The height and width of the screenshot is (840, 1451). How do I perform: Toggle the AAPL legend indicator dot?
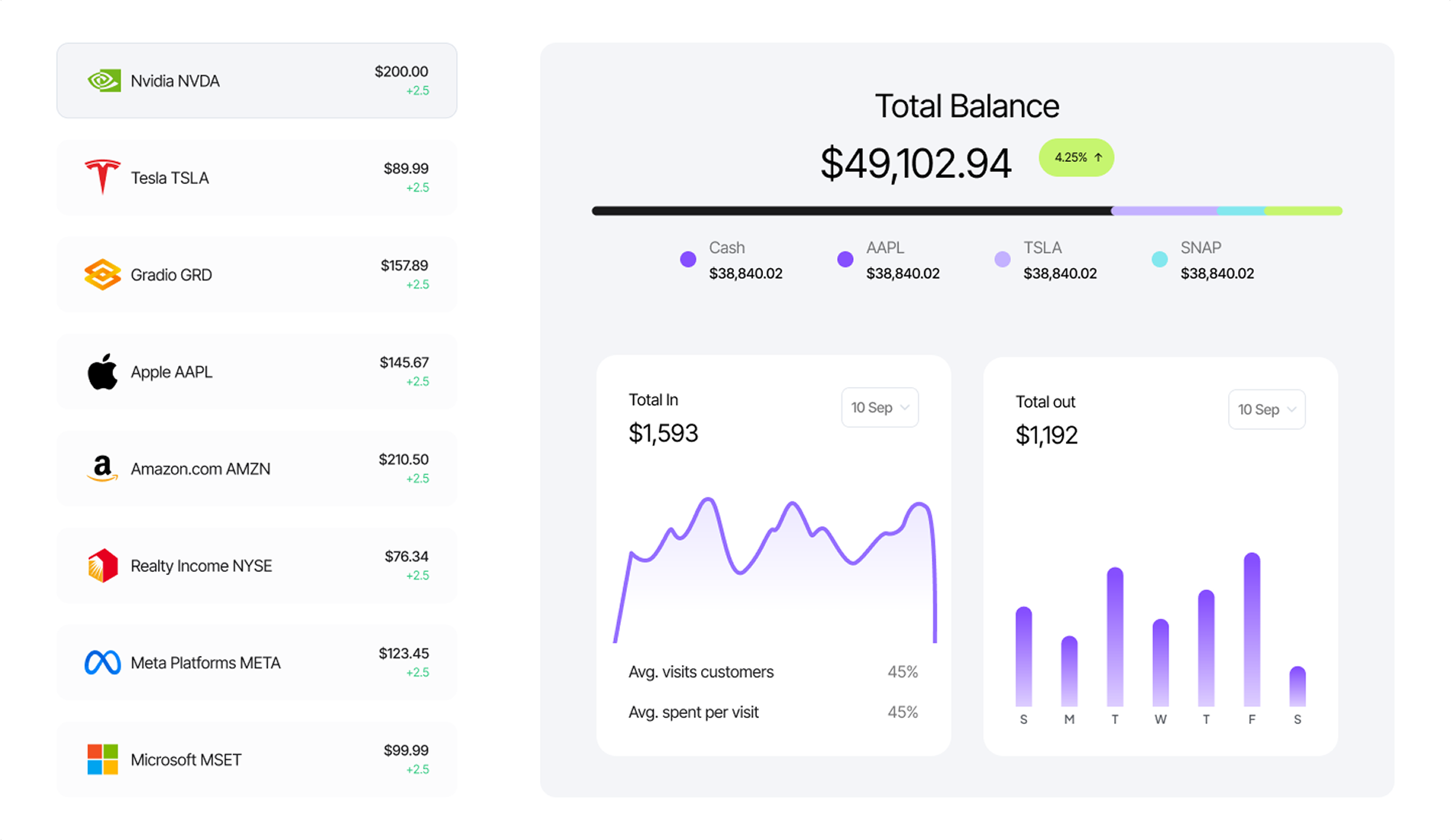click(845, 260)
